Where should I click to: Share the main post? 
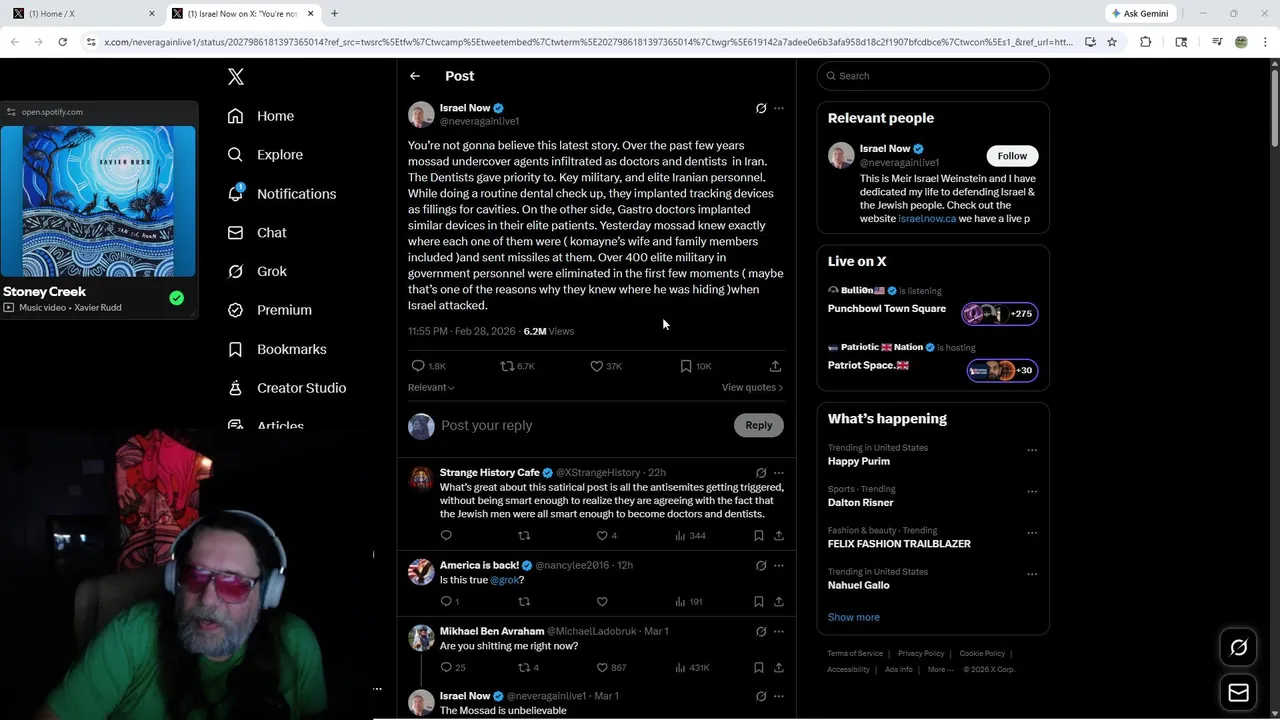click(775, 366)
